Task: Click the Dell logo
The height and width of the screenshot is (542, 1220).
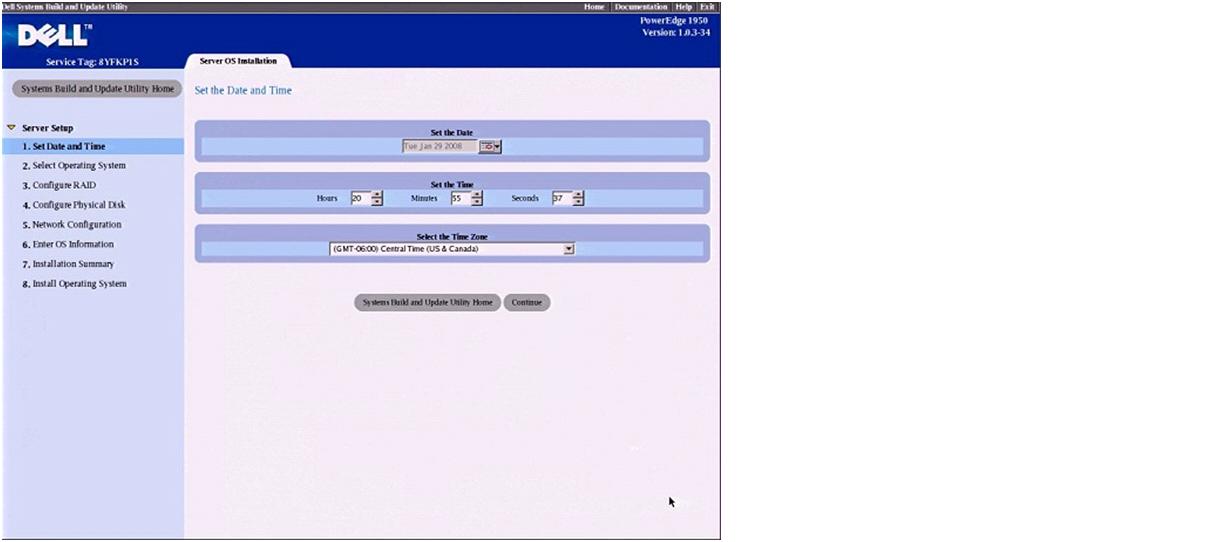Action: 55,36
